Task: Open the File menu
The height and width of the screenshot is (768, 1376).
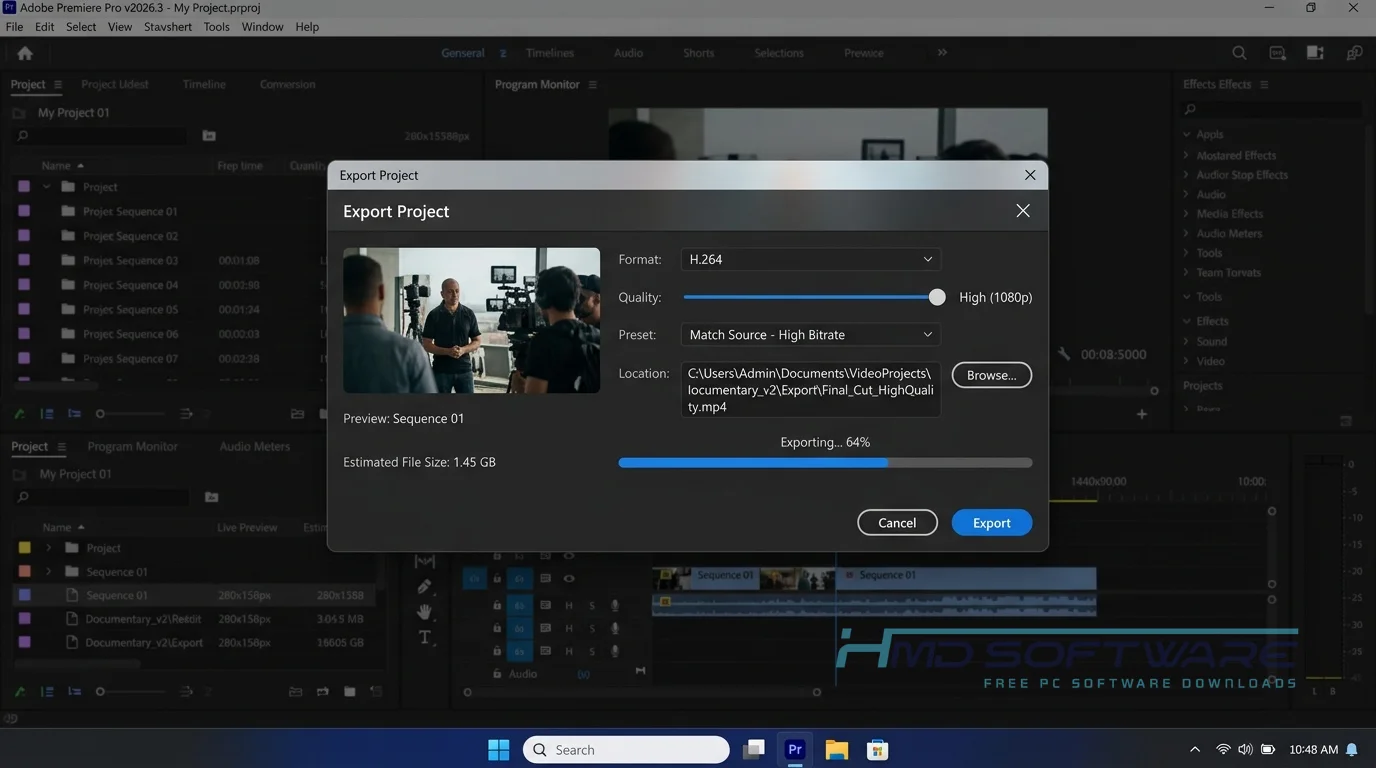Action: tap(14, 27)
